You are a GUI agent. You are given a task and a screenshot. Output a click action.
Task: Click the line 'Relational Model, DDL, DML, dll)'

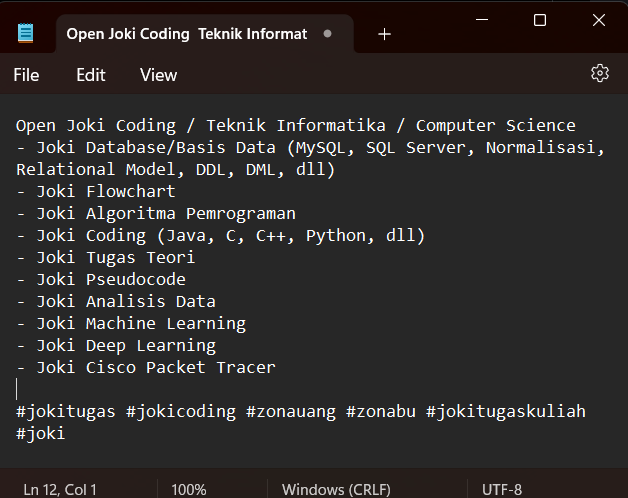click(x=175, y=170)
